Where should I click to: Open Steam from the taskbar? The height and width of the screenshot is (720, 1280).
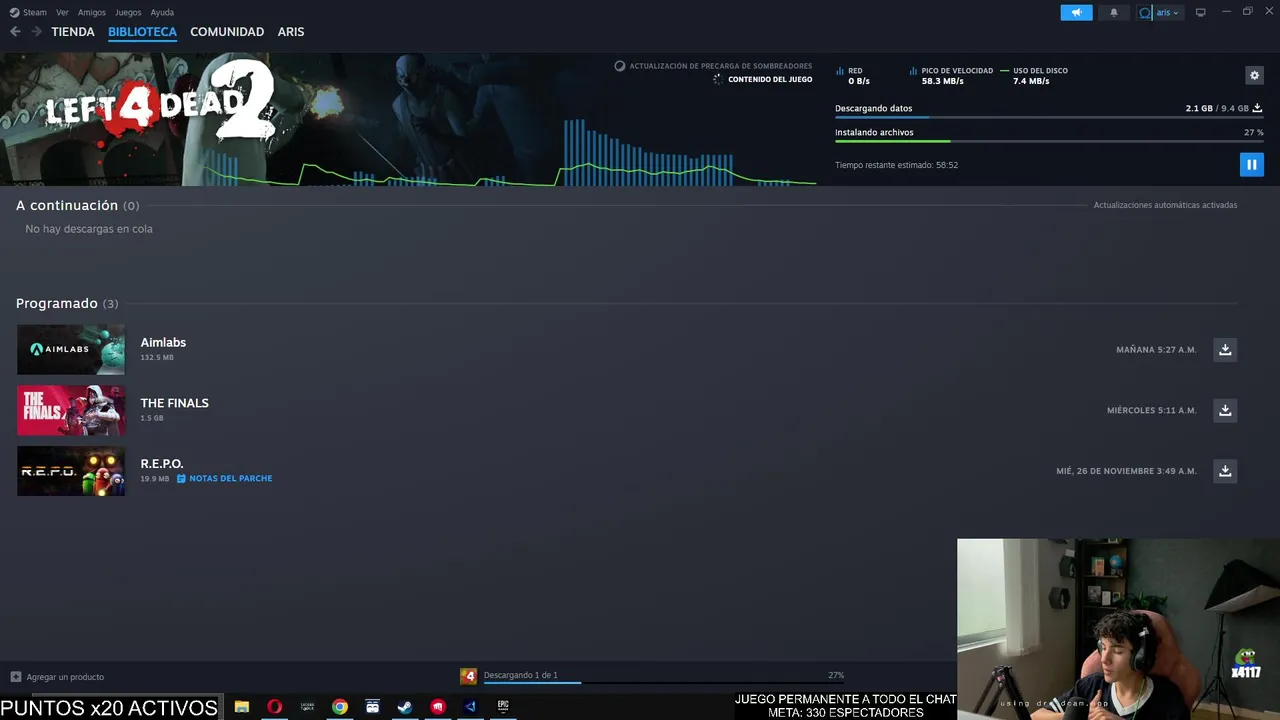pos(405,707)
